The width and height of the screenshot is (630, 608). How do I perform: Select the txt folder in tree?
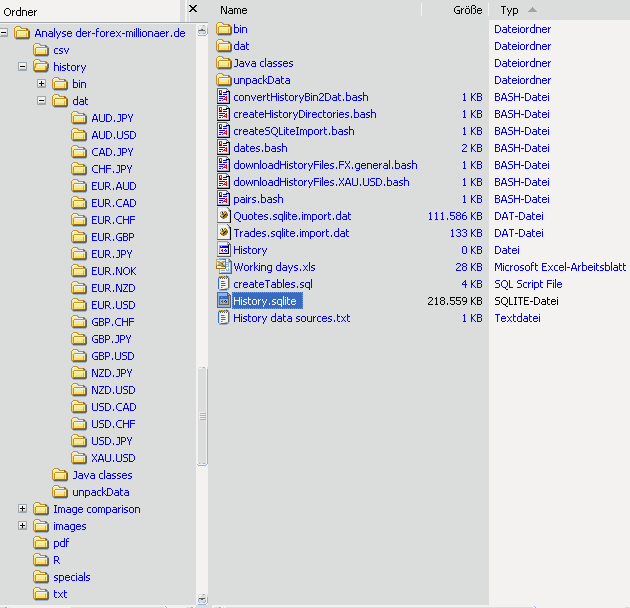pos(60,594)
